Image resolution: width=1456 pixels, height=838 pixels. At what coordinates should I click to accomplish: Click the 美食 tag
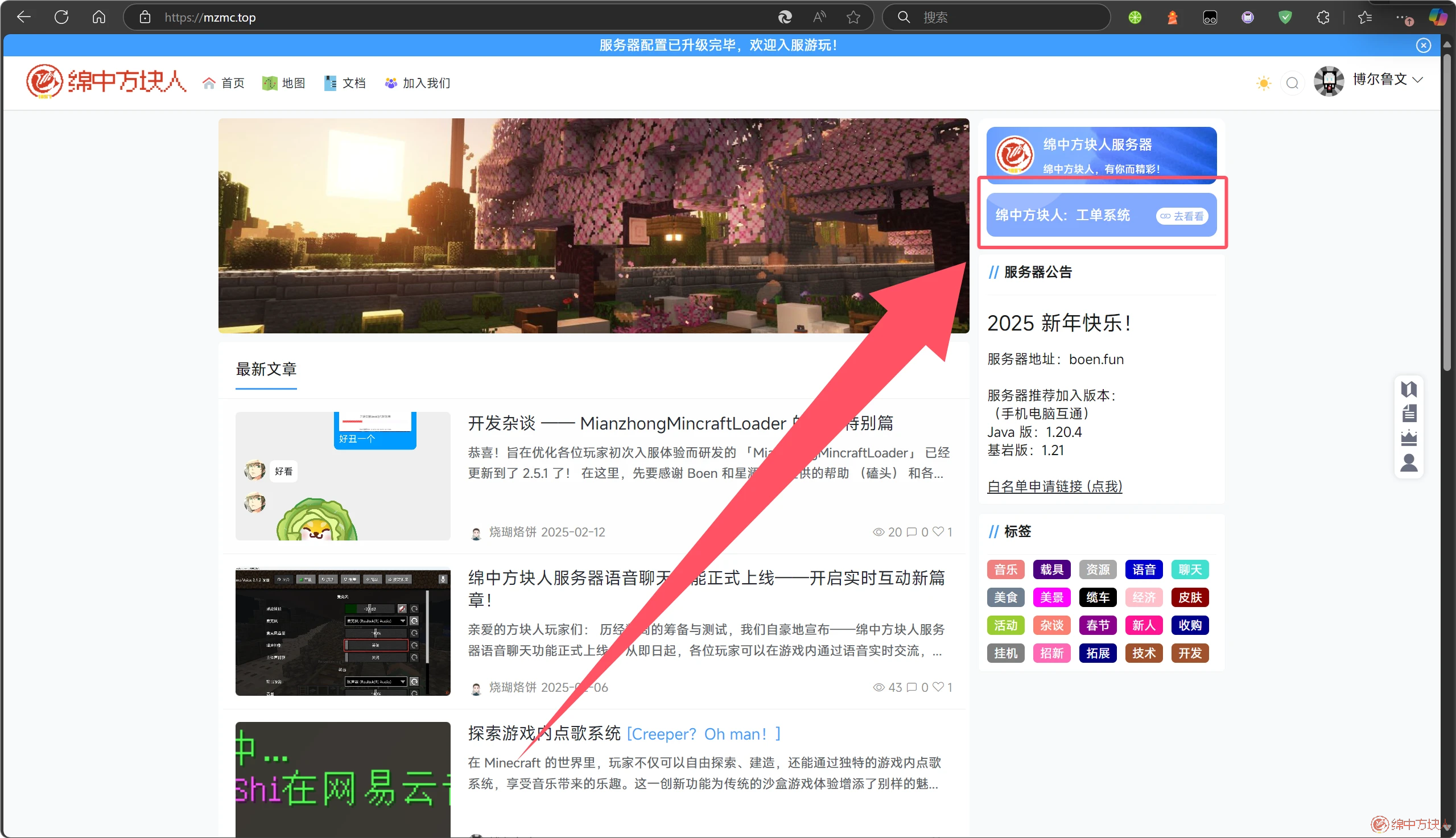(x=1005, y=597)
